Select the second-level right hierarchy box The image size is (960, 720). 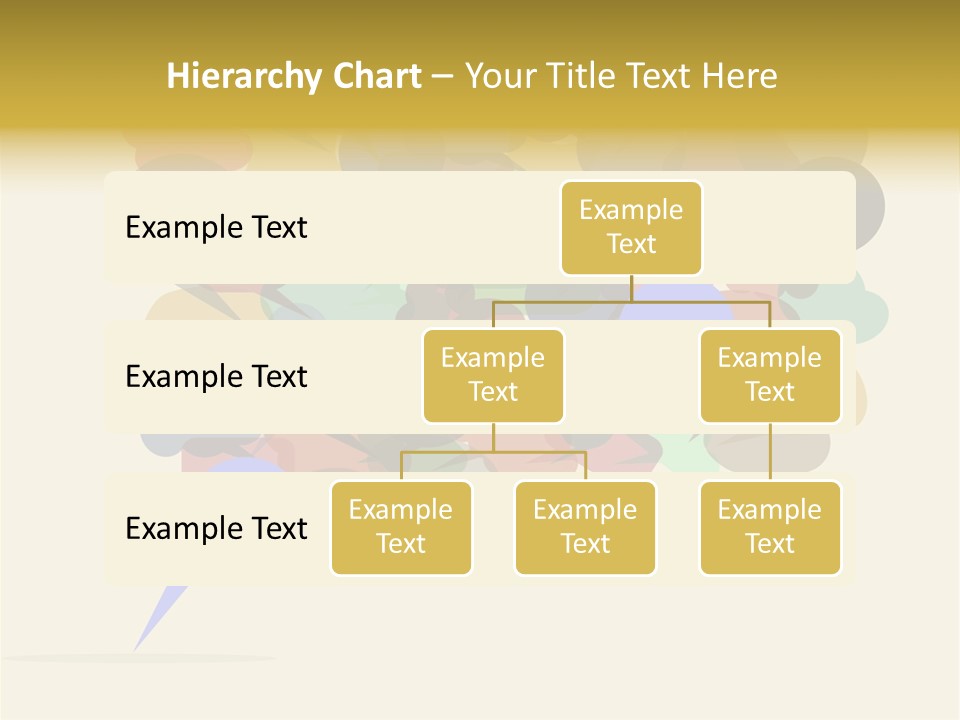pos(770,376)
